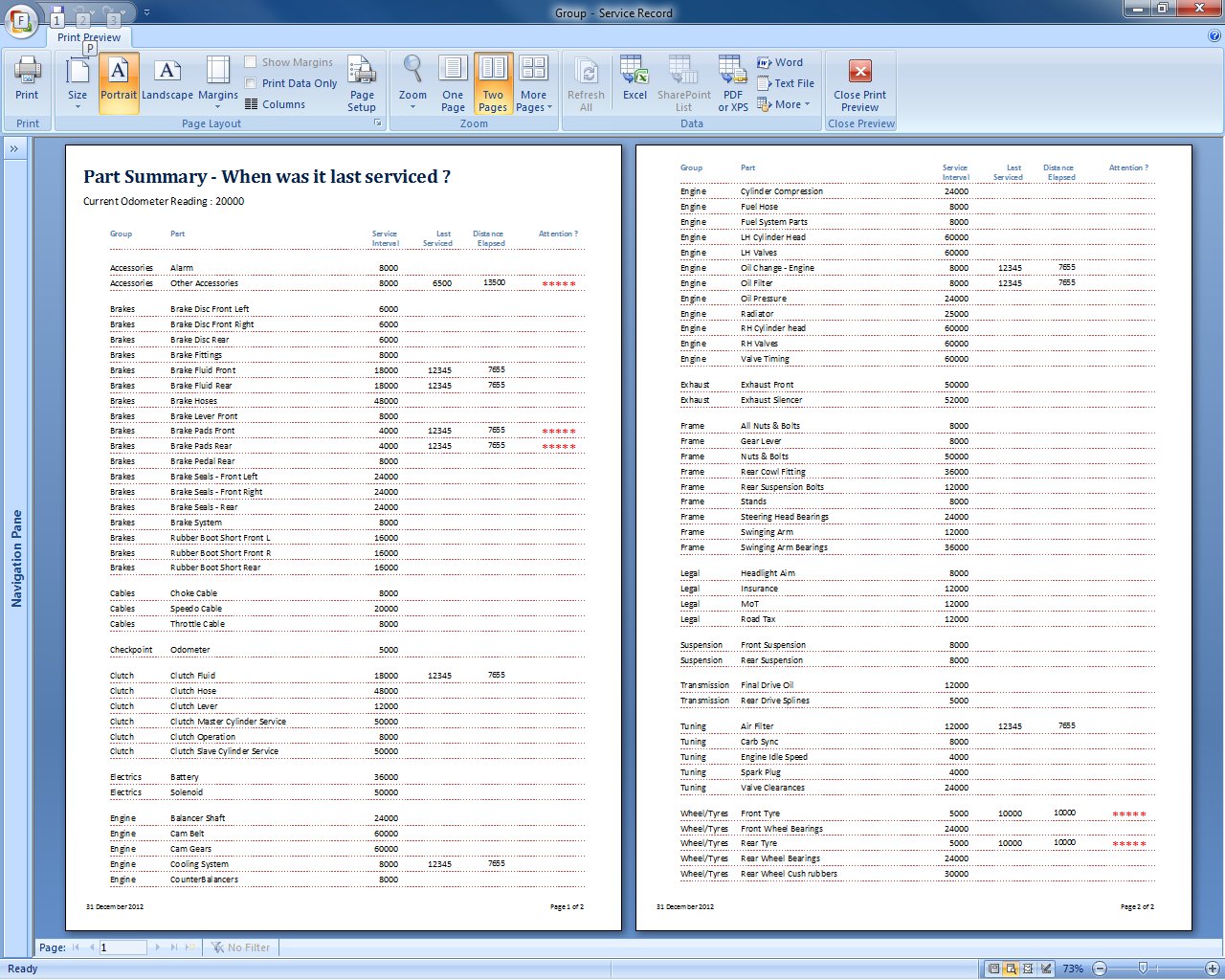Click the current page number field

click(x=122, y=947)
